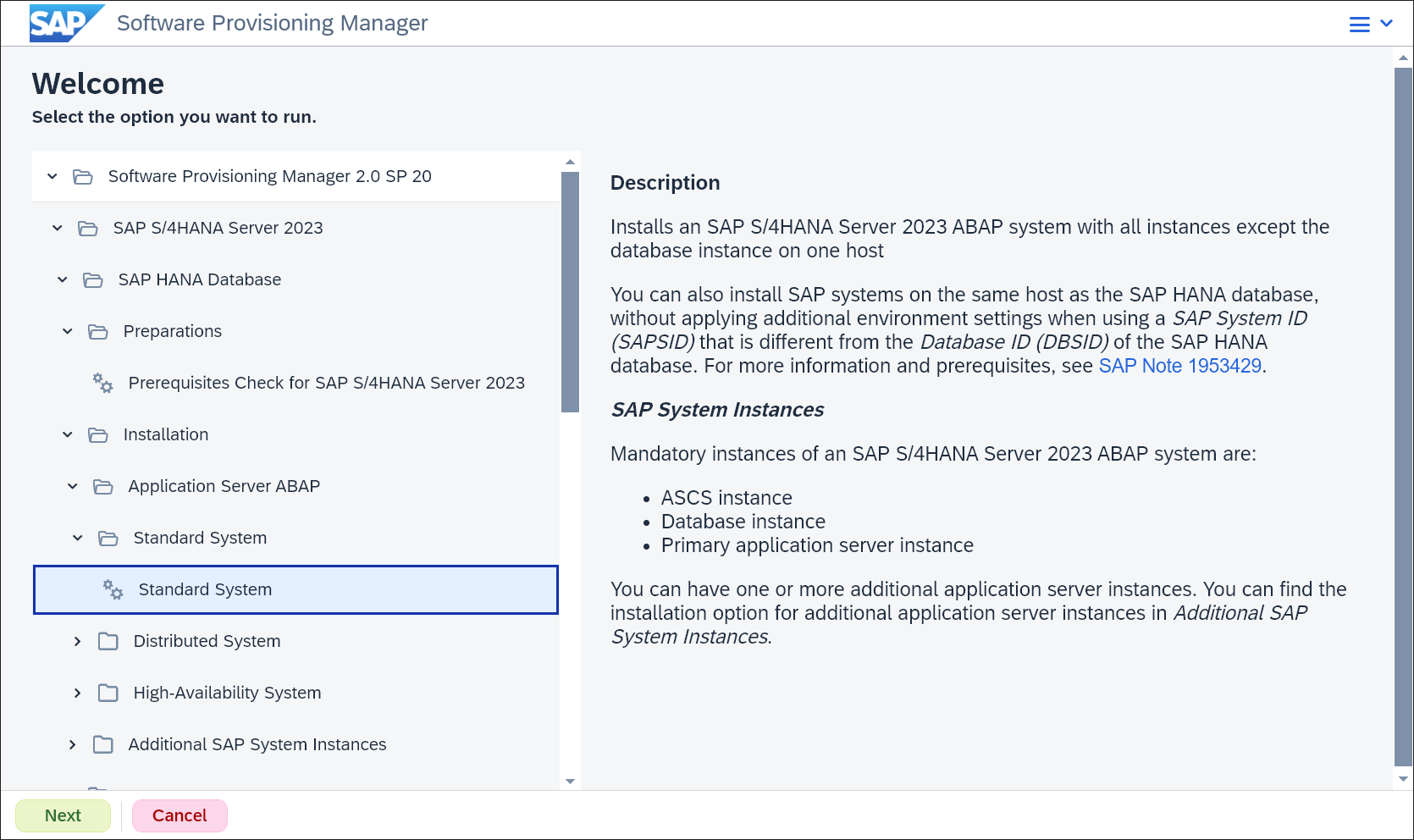Collapse the SAP HANA Database node

pos(63,279)
